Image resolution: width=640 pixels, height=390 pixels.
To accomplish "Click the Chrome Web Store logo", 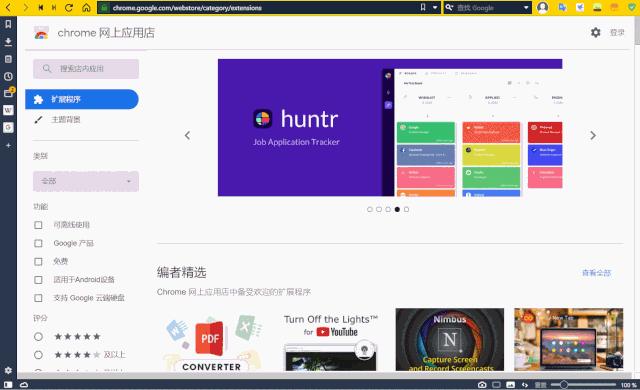I will coord(41,33).
